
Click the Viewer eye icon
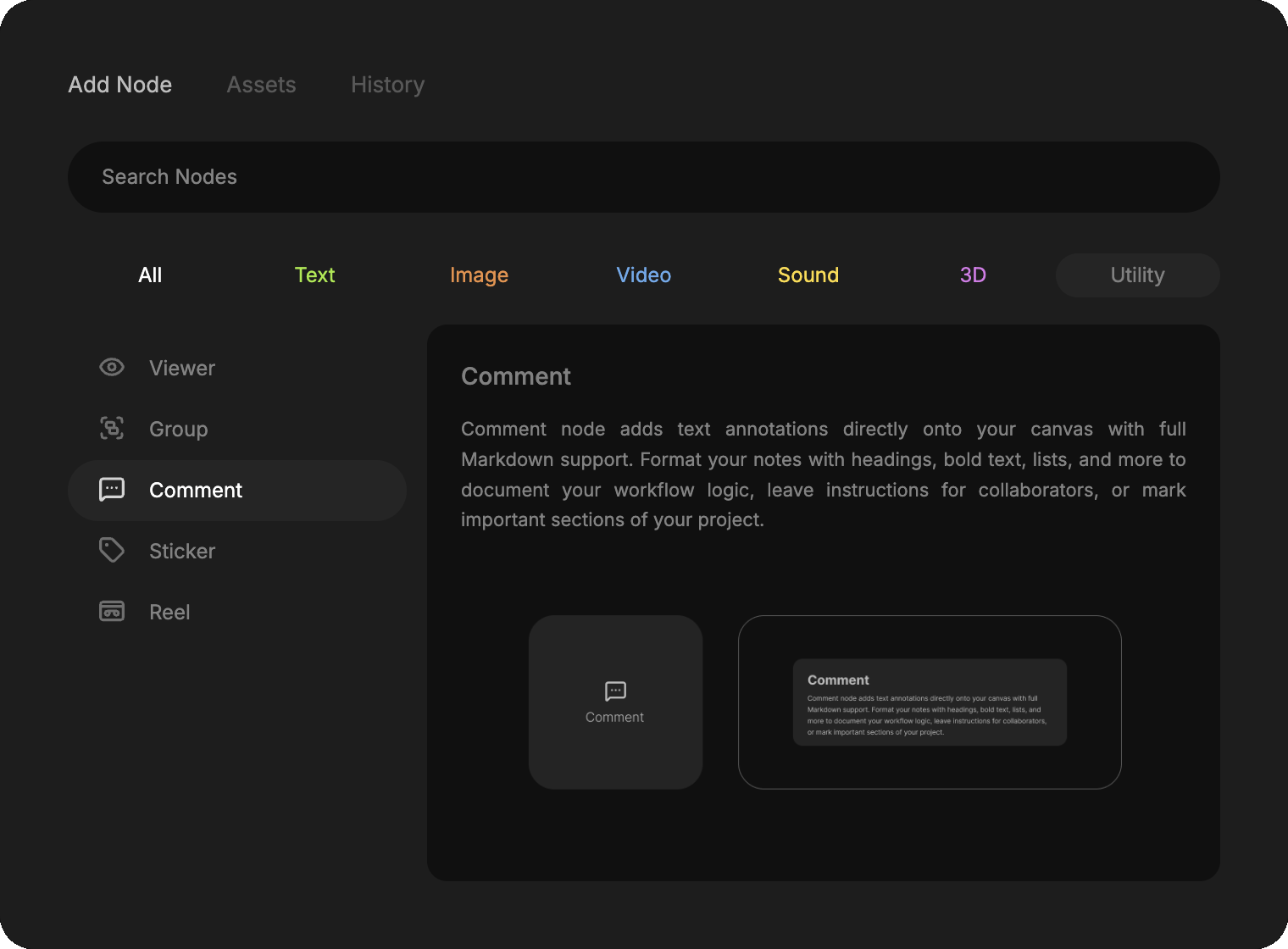click(x=112, y=368)
